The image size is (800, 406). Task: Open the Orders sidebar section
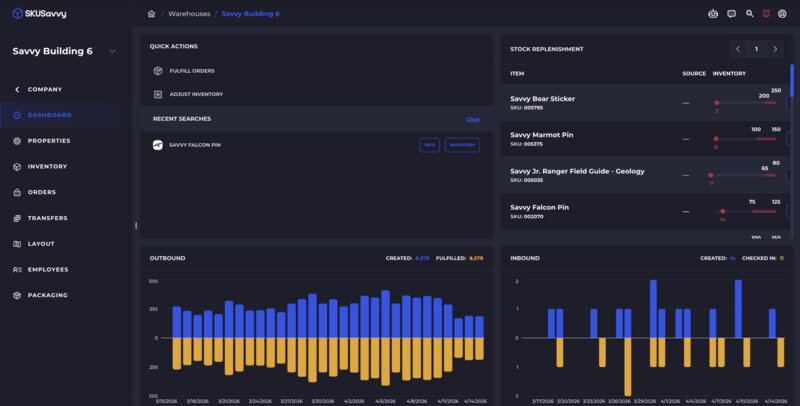pos(41,192)
